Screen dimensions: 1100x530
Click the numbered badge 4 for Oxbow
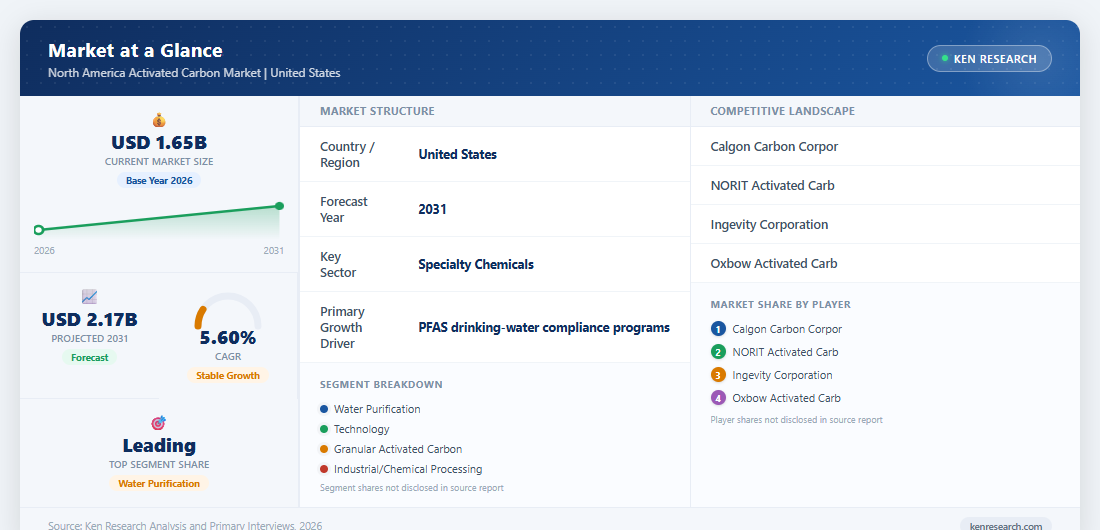pyautogui.click(x=718, y=398)
